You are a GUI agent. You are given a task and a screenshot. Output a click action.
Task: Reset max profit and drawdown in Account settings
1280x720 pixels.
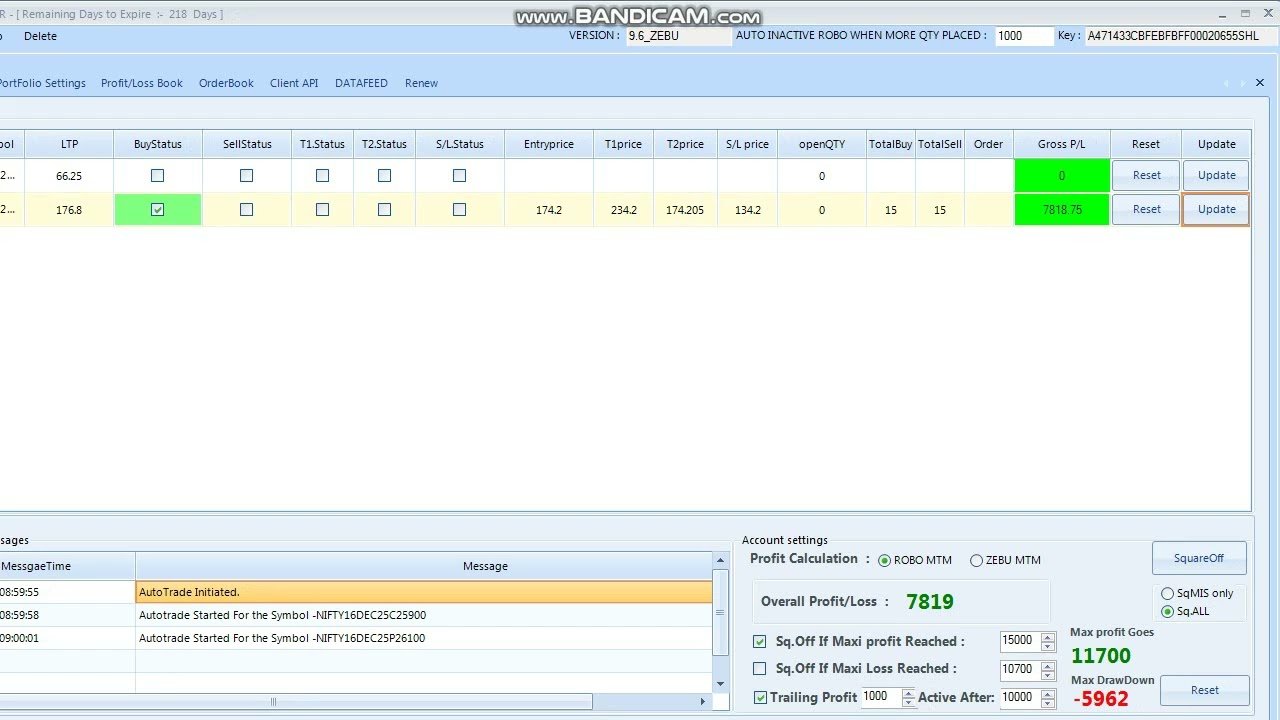pyautogui.click(x=1205, y=690)
